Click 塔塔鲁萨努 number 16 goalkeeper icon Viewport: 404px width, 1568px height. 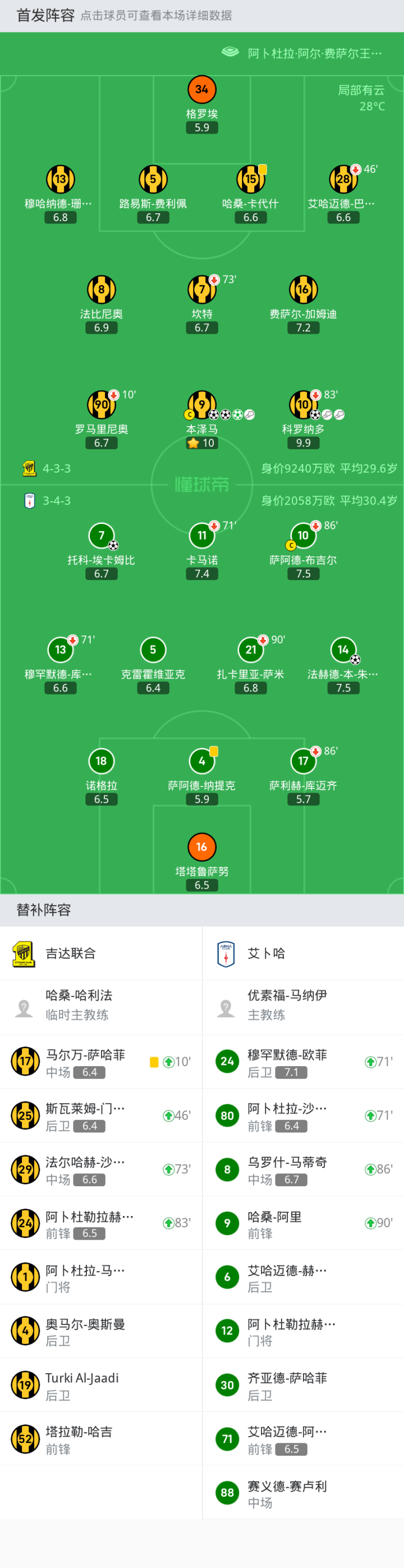201,846
